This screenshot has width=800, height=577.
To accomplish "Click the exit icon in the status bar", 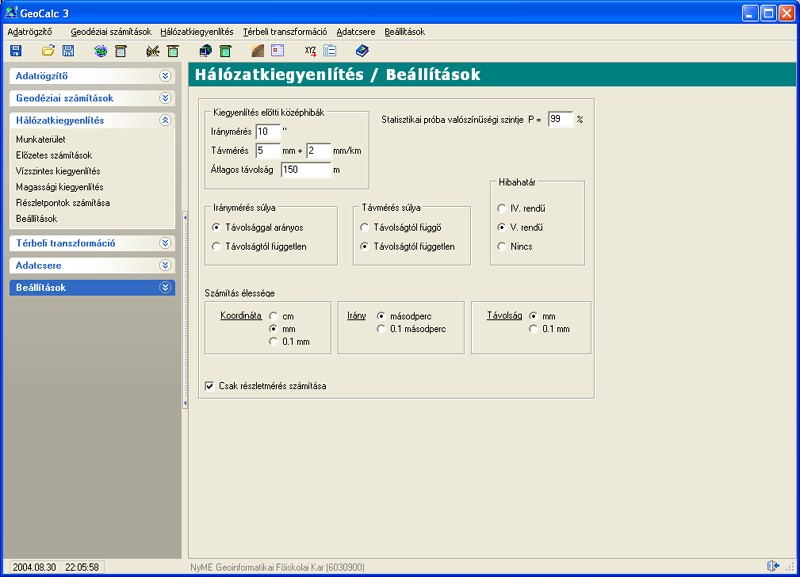I will (773, 566).
